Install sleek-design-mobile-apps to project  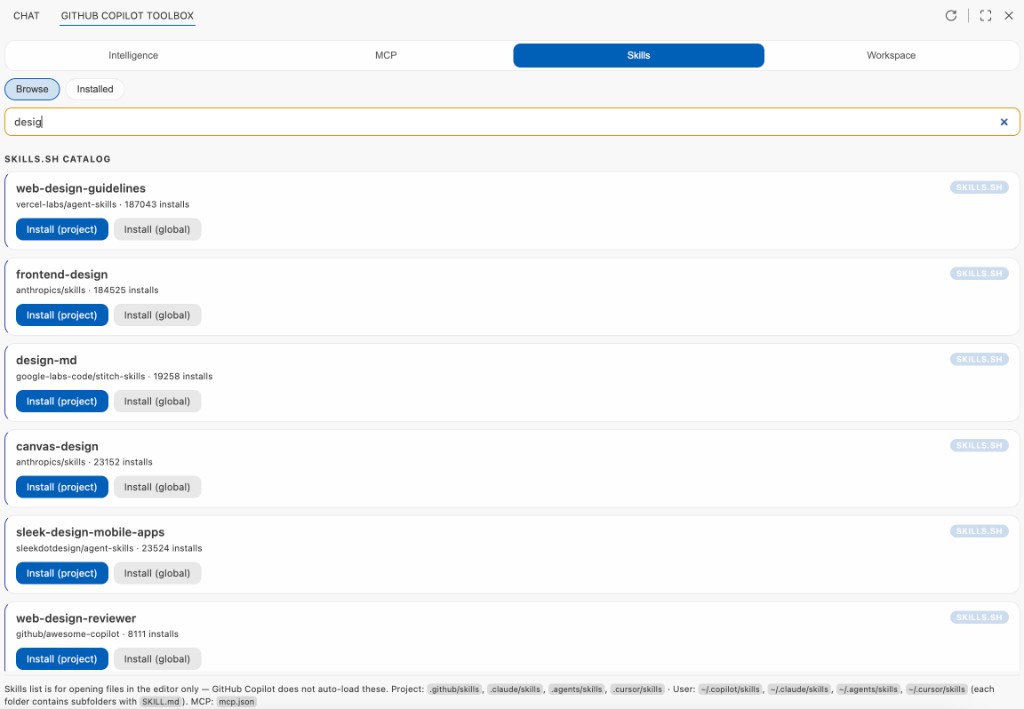(x=62, y=573)
